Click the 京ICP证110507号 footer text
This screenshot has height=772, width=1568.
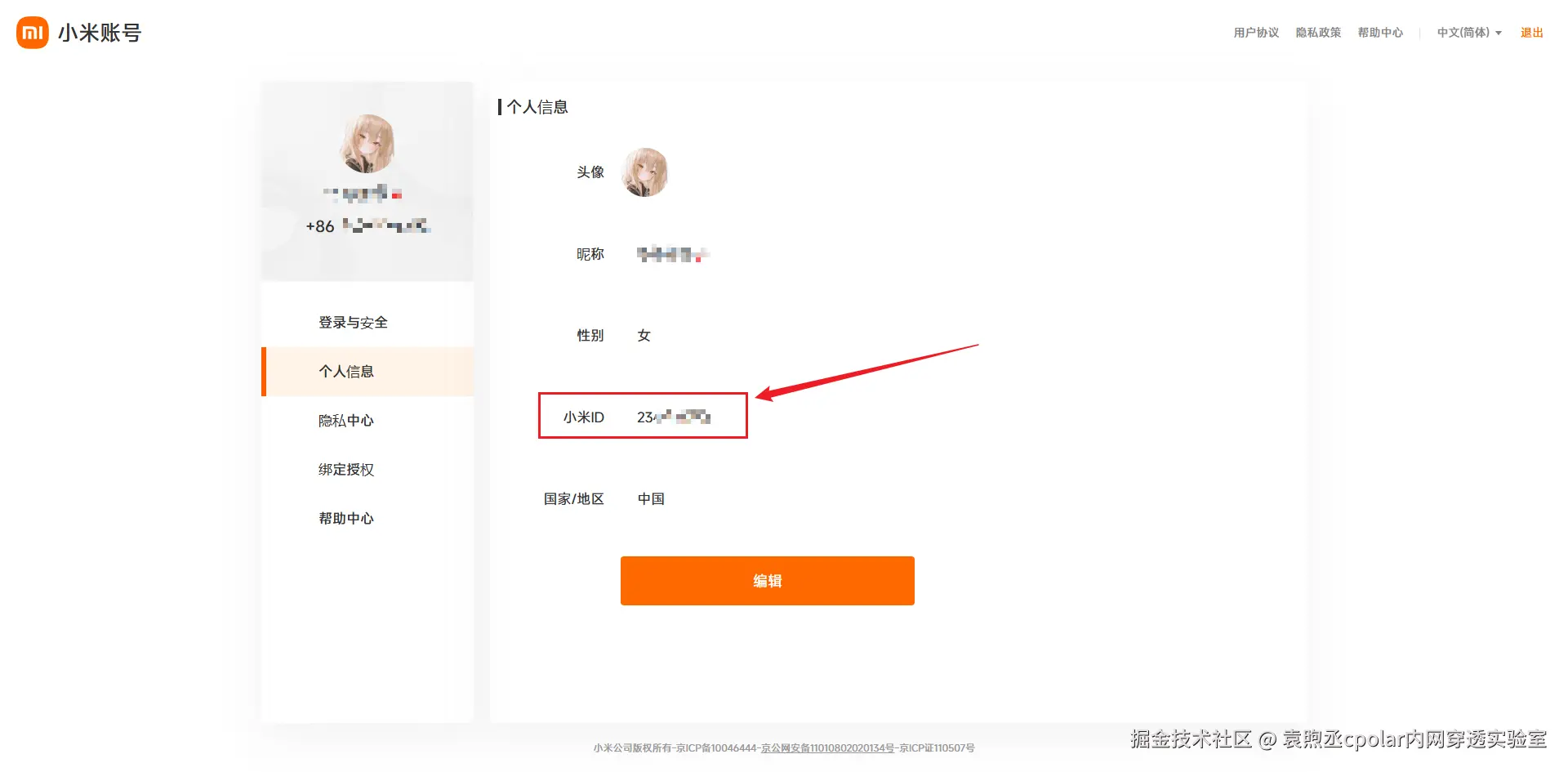click(937, 748)
